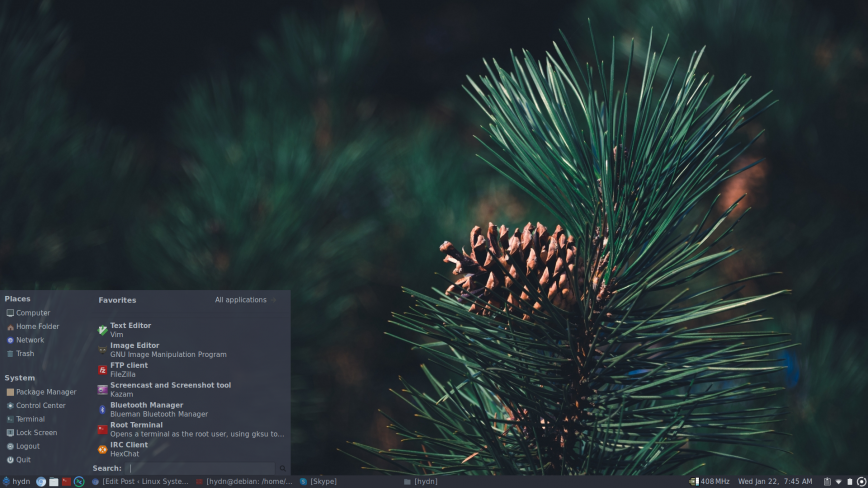
Task: Select Quit in System section
Action: tap(18, 459)
